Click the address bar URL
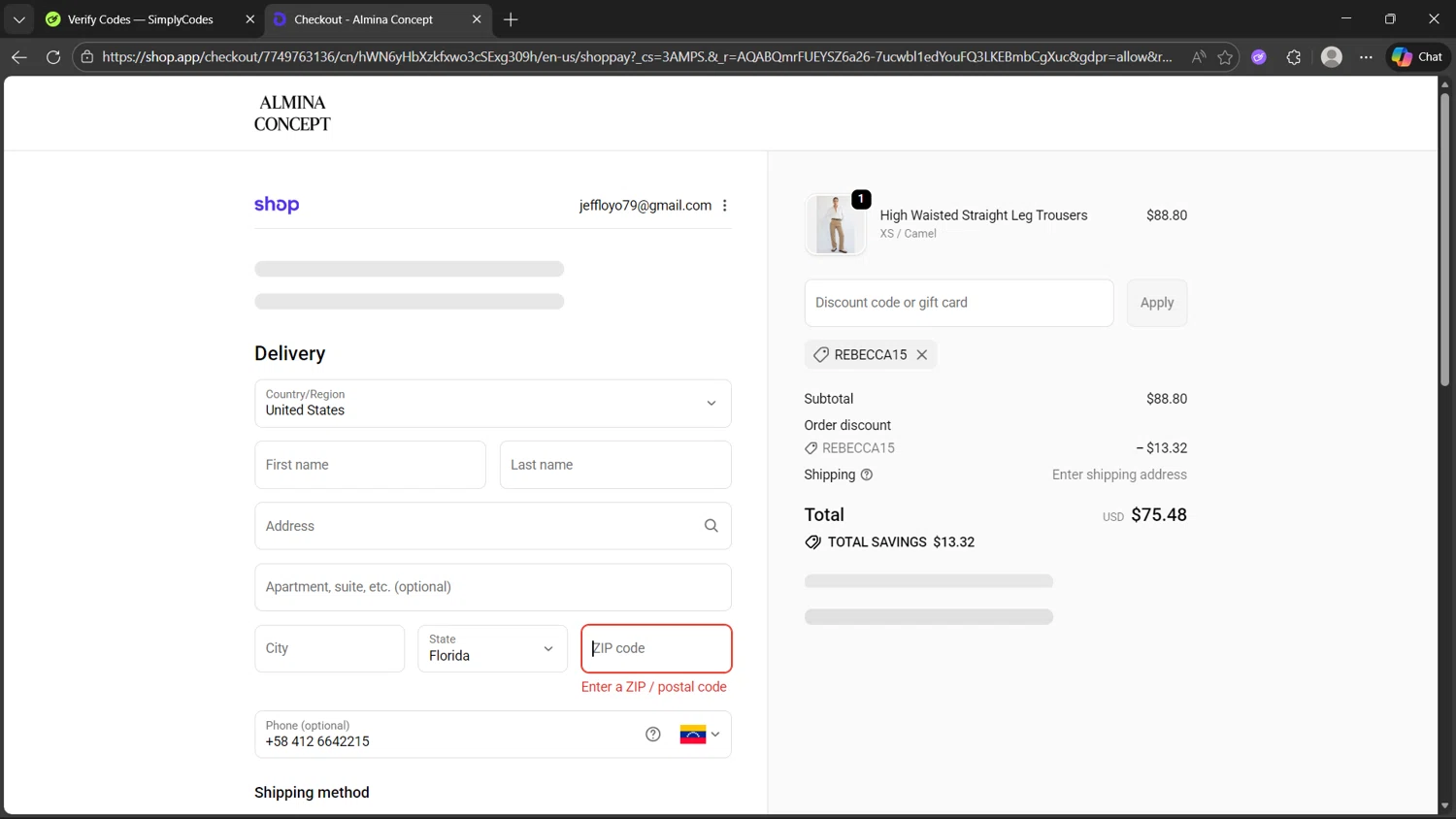This screenshot has width=1456, height=819. tap(637, 57)
